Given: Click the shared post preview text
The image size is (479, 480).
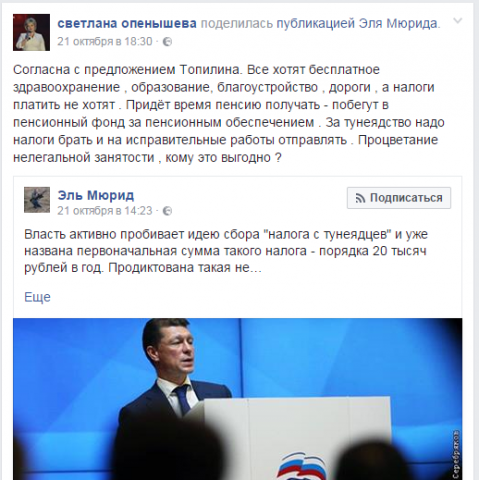Looking at the screenshot, I should point(226,251).
